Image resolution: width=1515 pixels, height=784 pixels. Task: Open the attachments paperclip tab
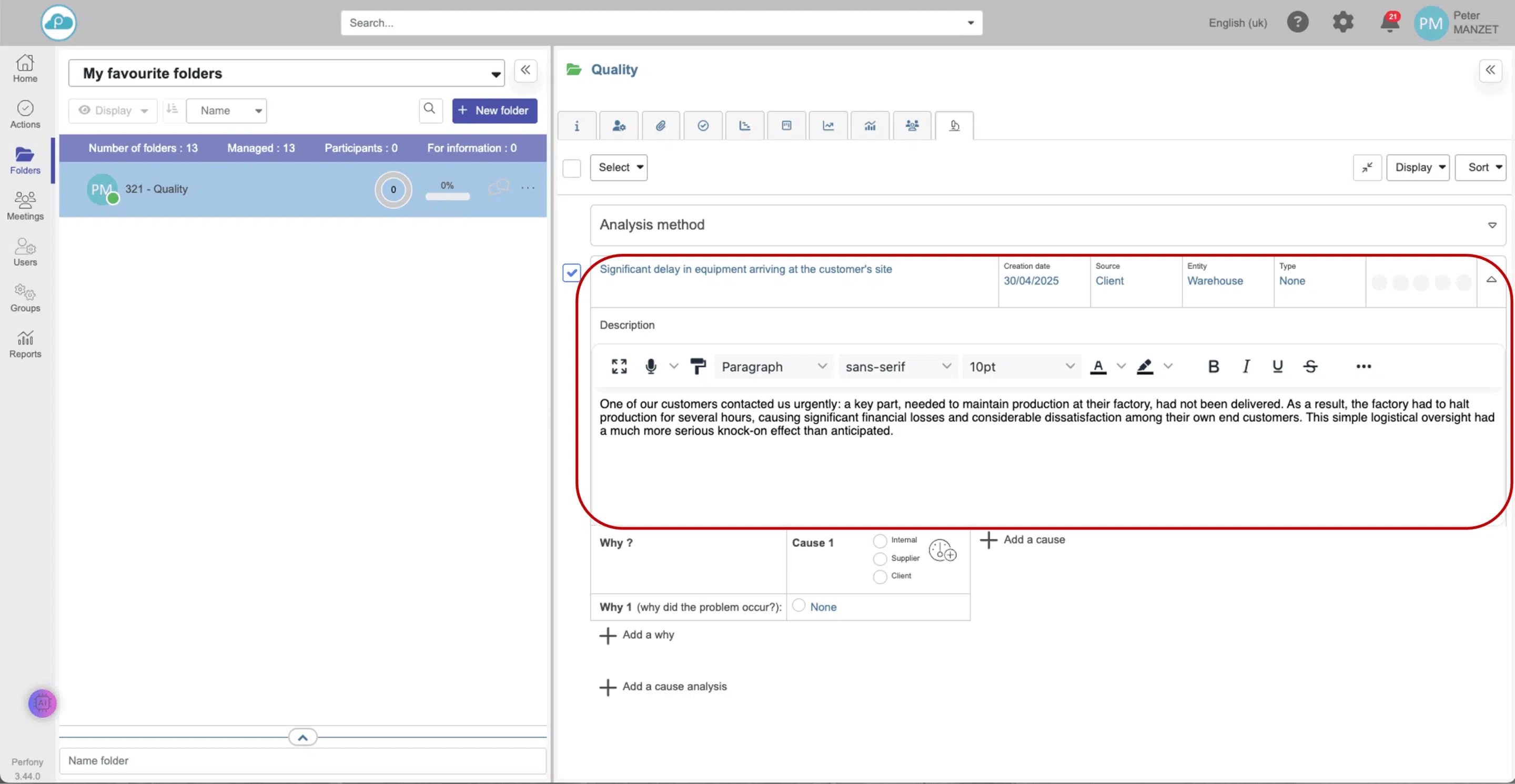click(x=661, y=126)
